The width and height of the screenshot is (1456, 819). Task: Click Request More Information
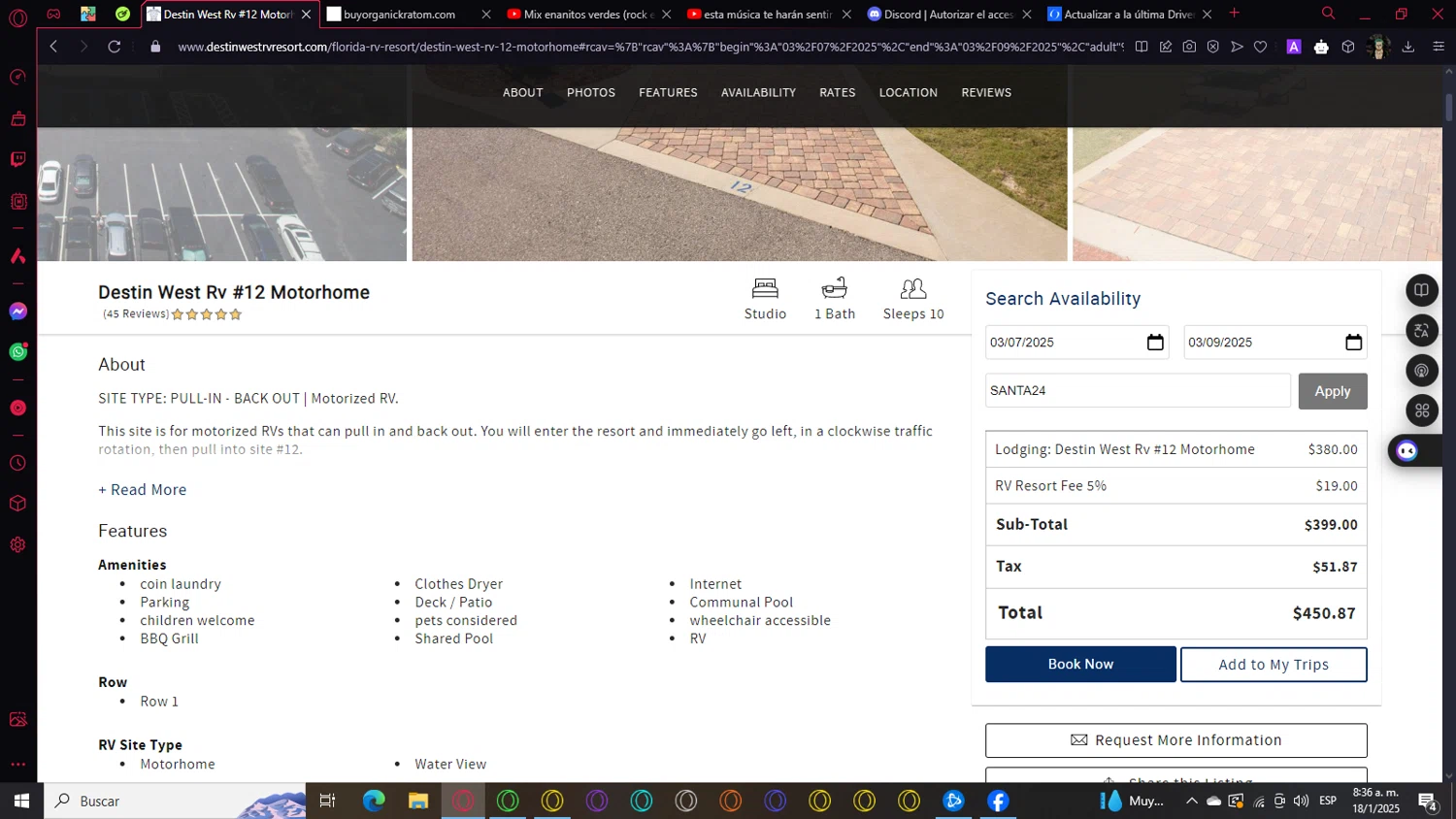[x=1176, y=740]
